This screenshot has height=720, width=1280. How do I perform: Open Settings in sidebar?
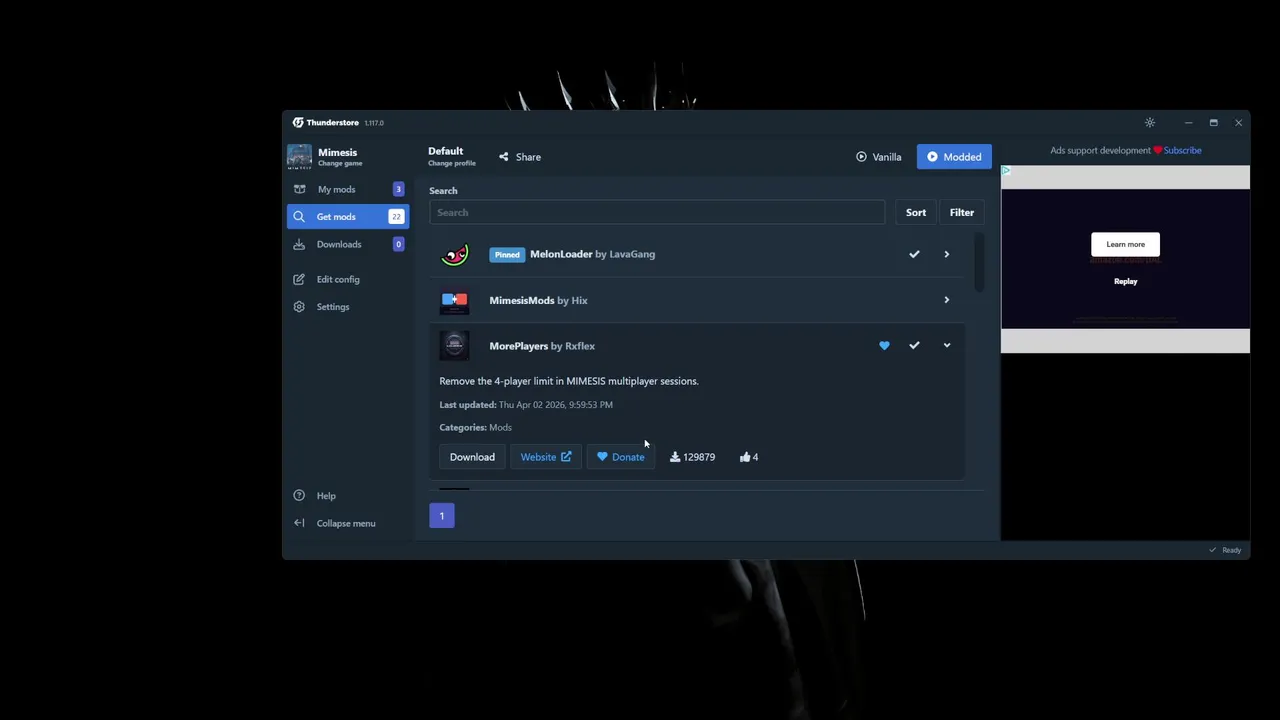pyautogui.click(x=348, y=307)
